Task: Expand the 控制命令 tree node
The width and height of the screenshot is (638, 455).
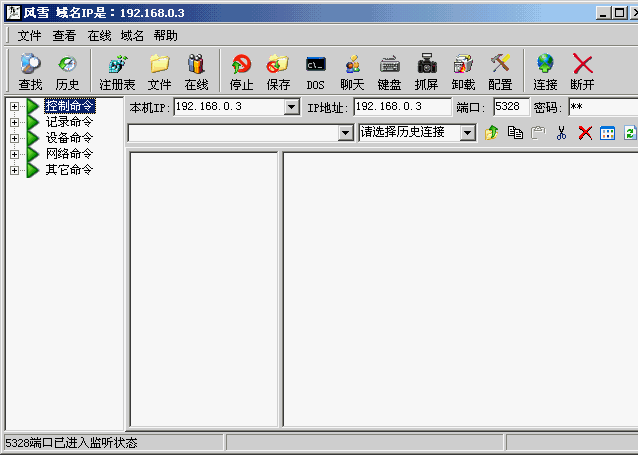Action: 15,106
